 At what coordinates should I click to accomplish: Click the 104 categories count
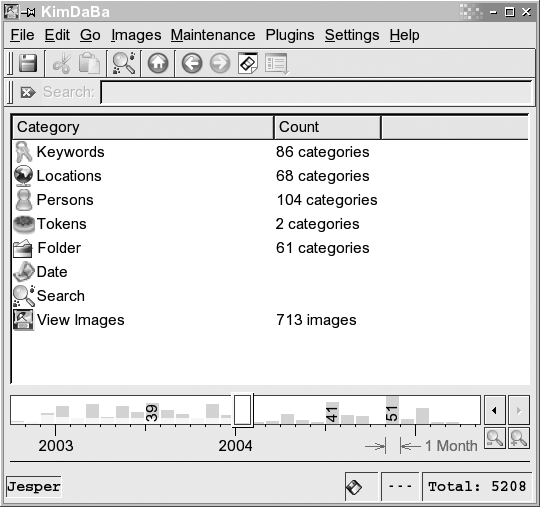tap(327, 200)
